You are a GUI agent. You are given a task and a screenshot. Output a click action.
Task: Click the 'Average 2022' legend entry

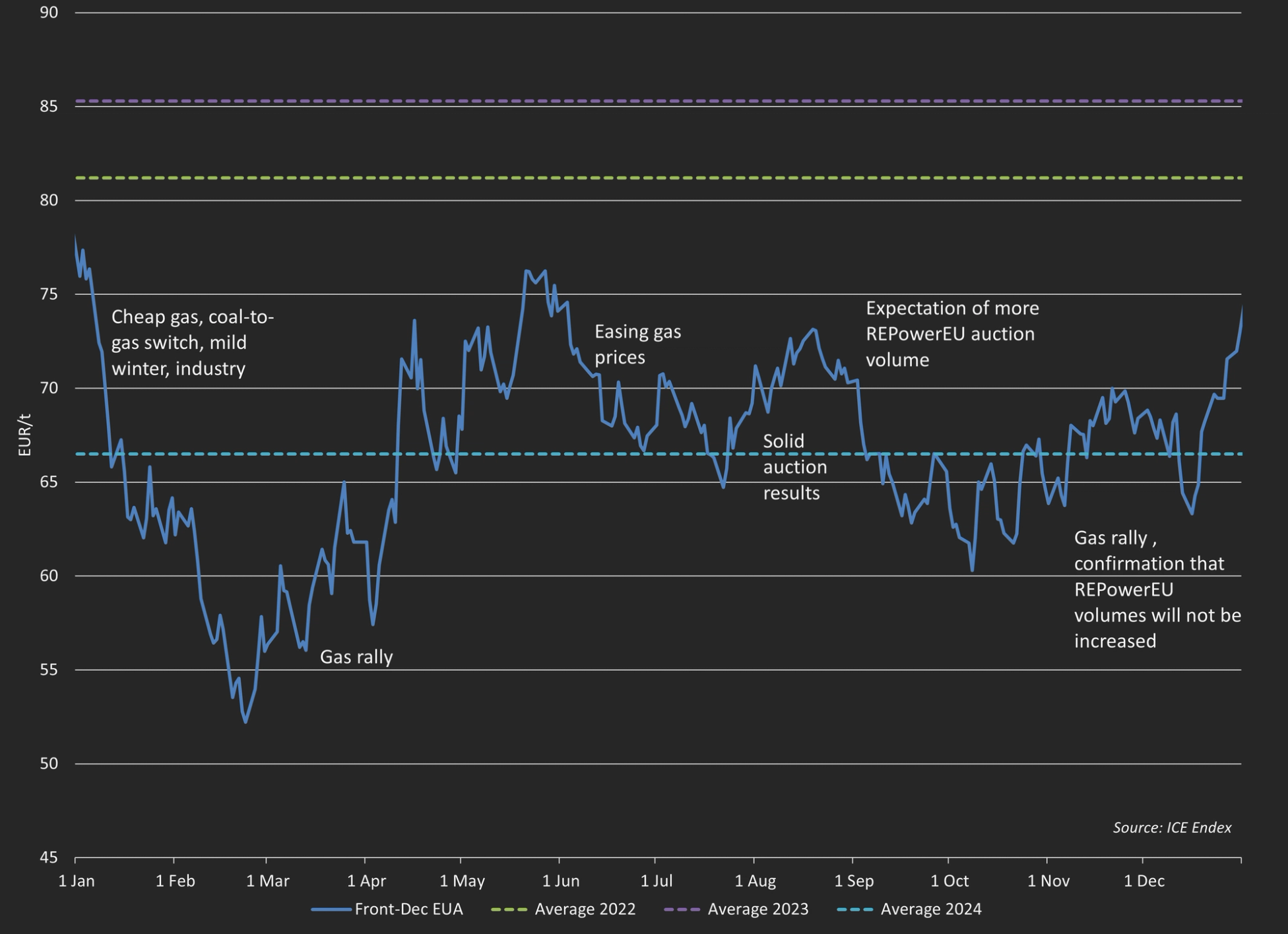click(563, 909)
